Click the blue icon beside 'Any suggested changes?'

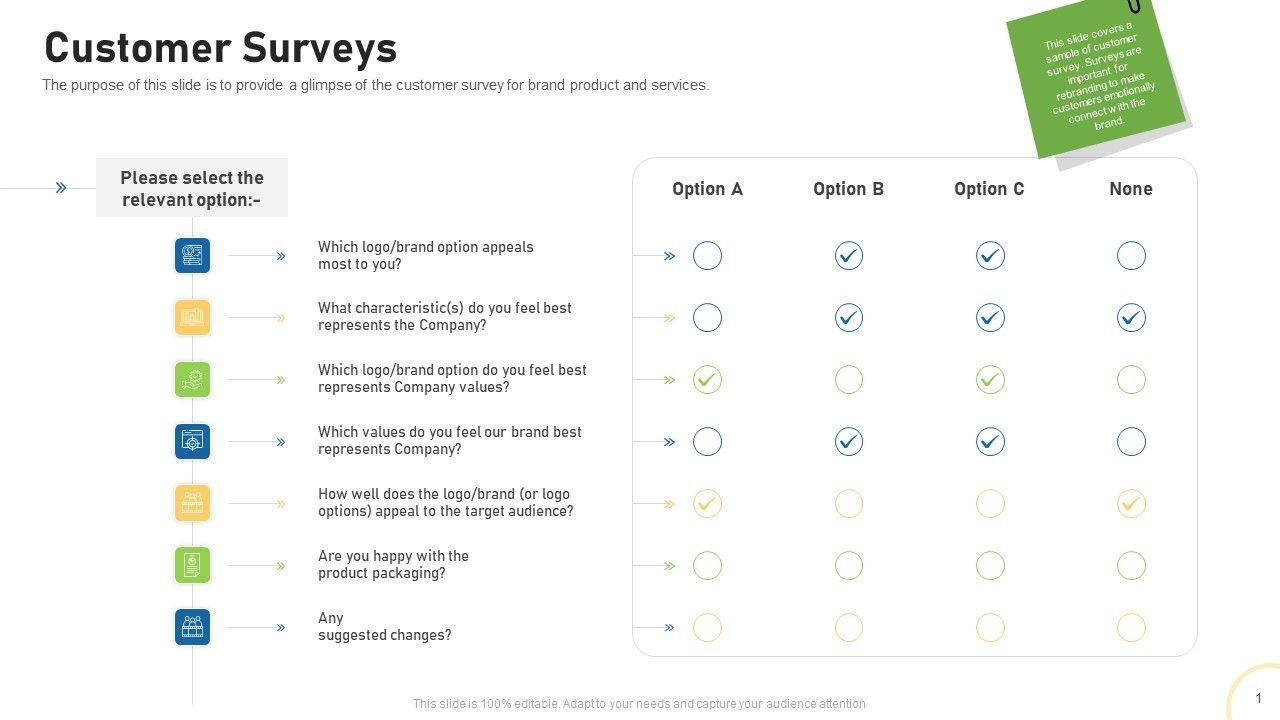(x=193, y=628)
